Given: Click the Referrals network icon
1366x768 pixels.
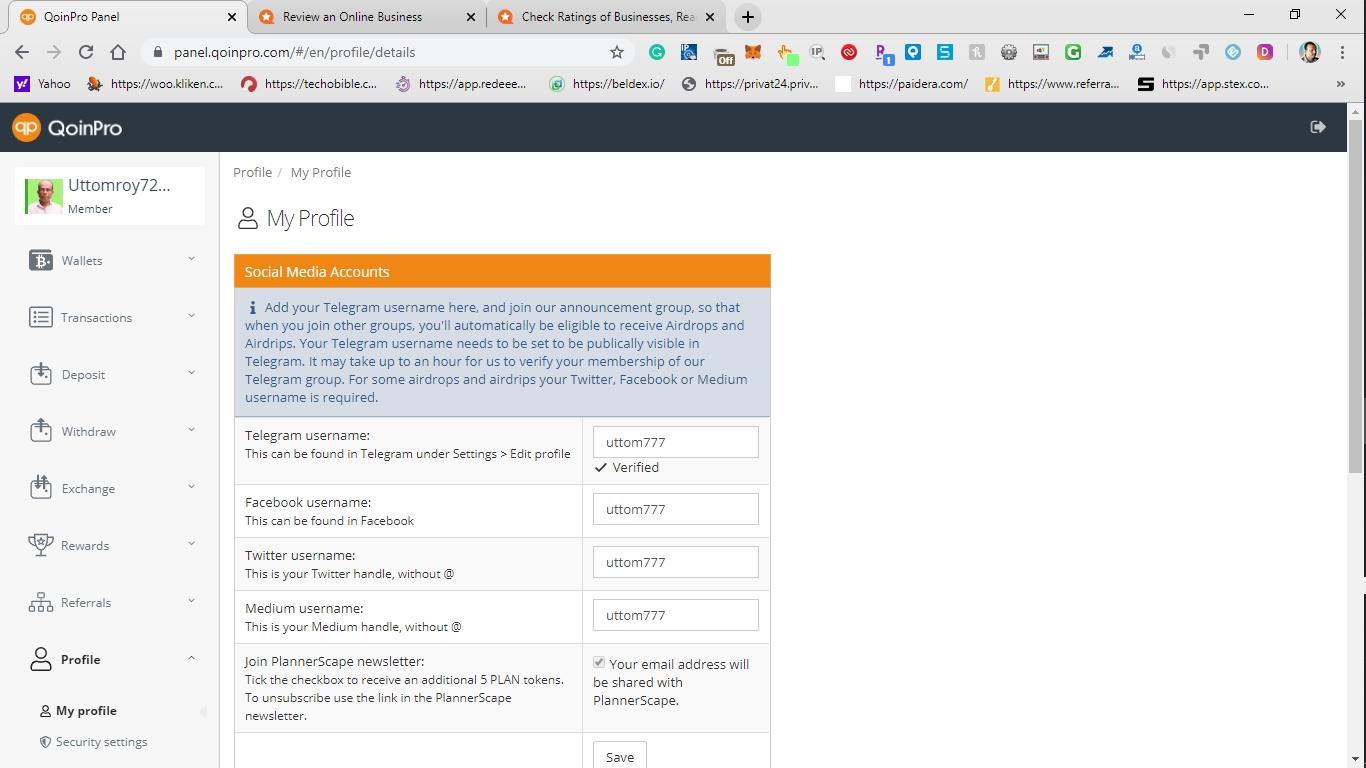Looking at the screenshot, I should pyautogui.click(x=41, y=603).
